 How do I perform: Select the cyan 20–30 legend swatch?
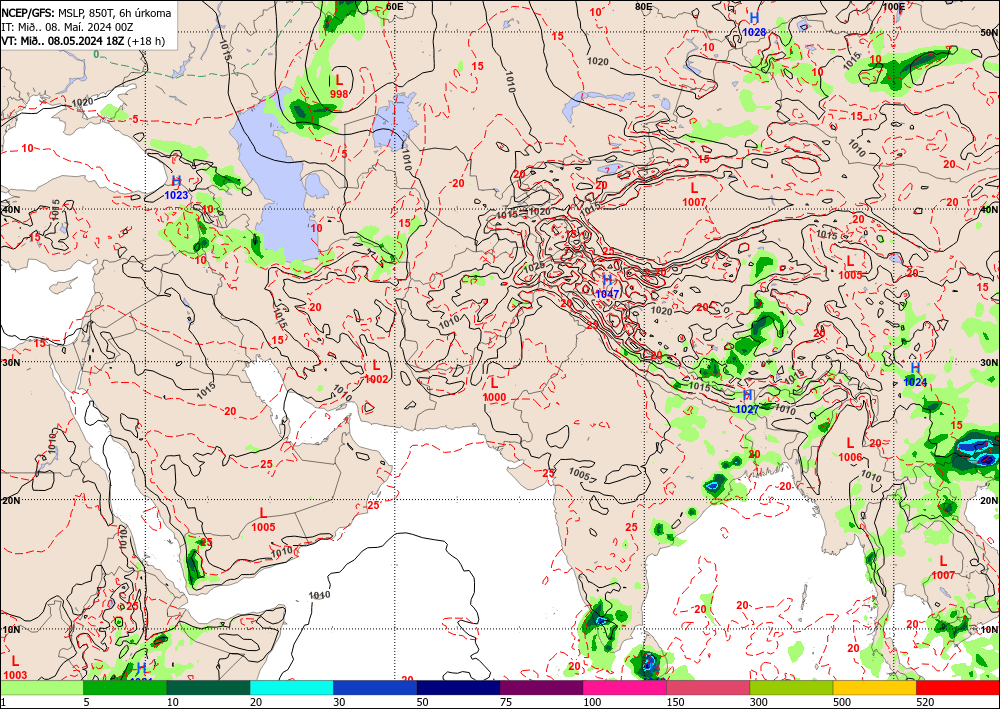click(291, 688)
